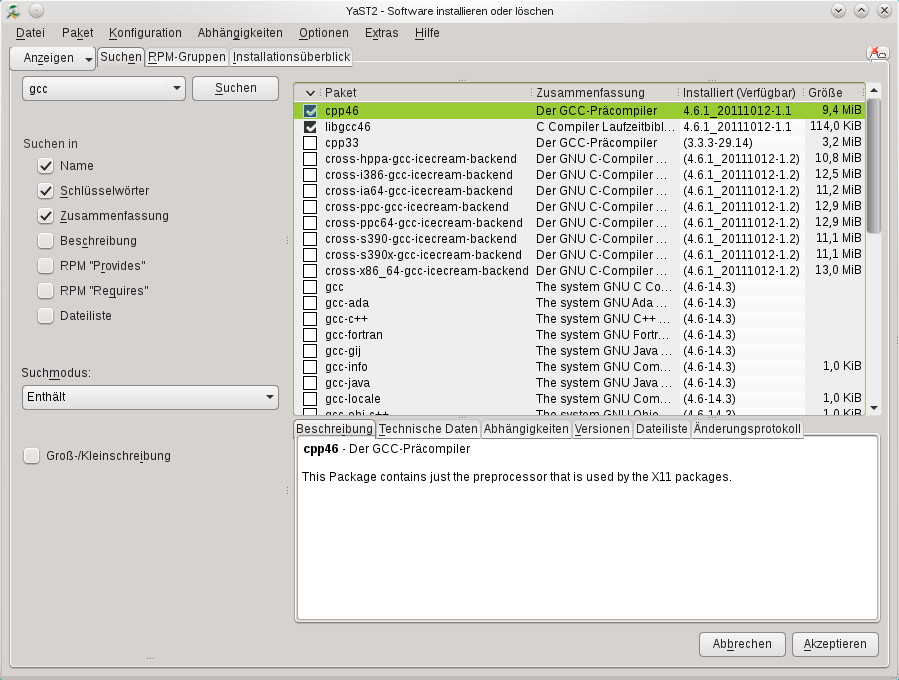The image size is (899, 680).
Task: Open the Konfiguration menu
Action: point(145,33)
